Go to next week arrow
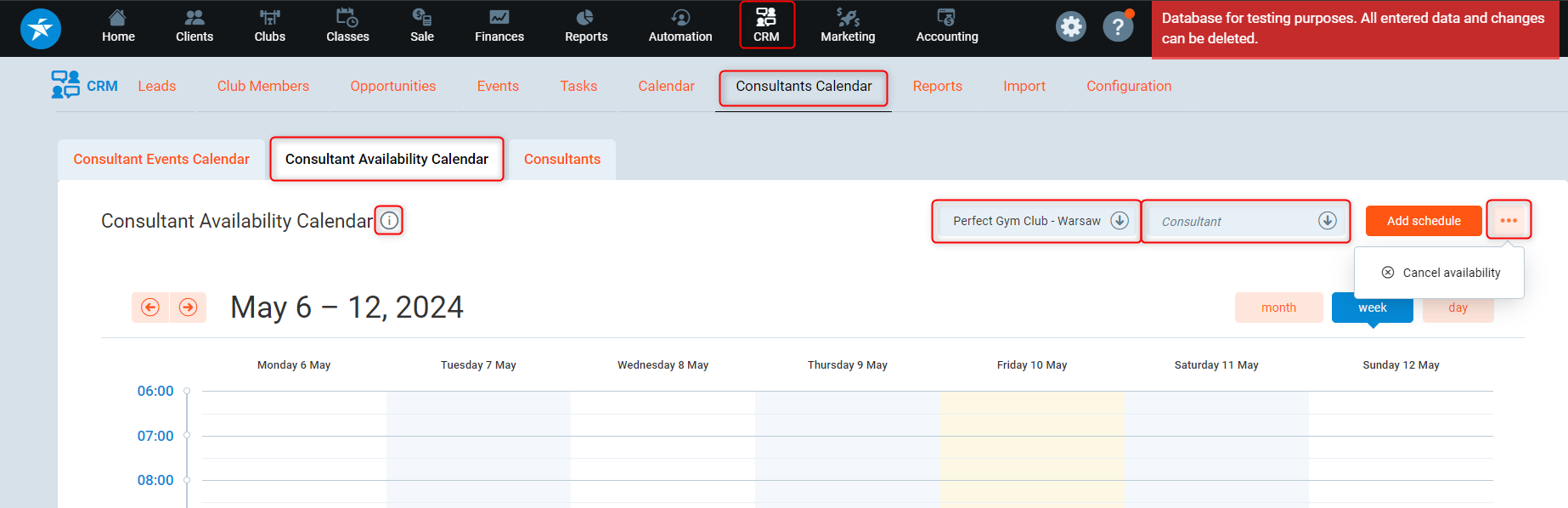This screenshot has width=1568, height=508. click(189, 308)
